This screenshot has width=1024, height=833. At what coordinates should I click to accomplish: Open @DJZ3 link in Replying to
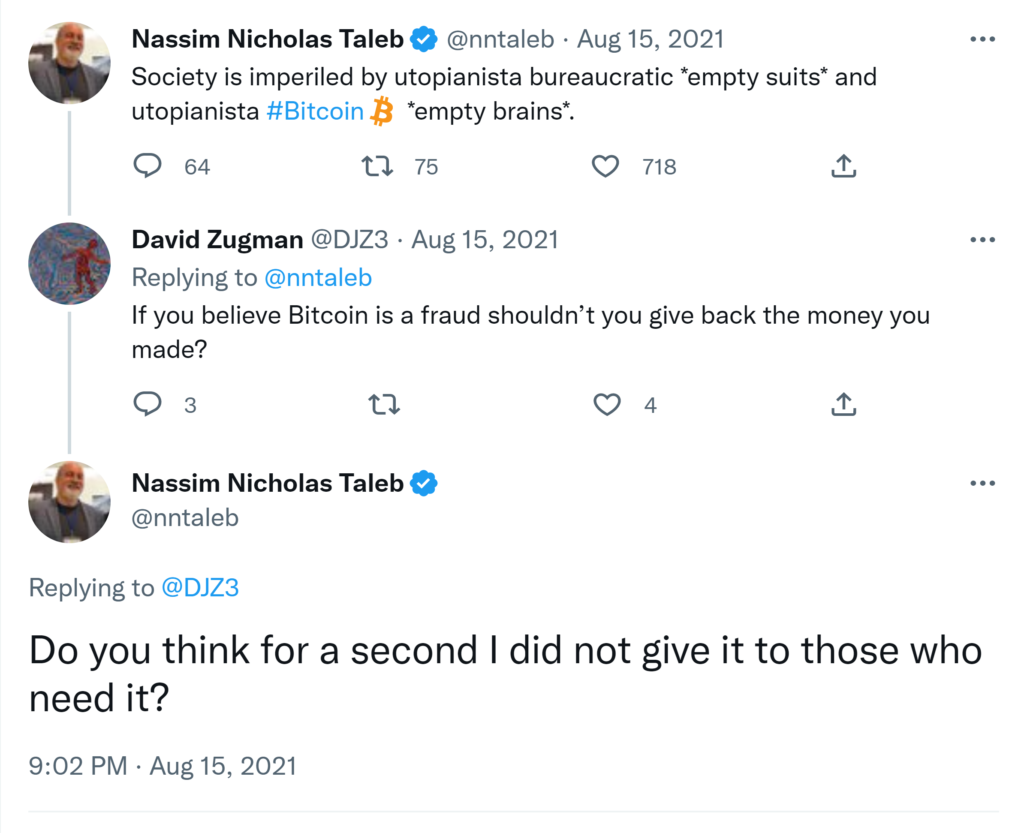coord(200,587)
